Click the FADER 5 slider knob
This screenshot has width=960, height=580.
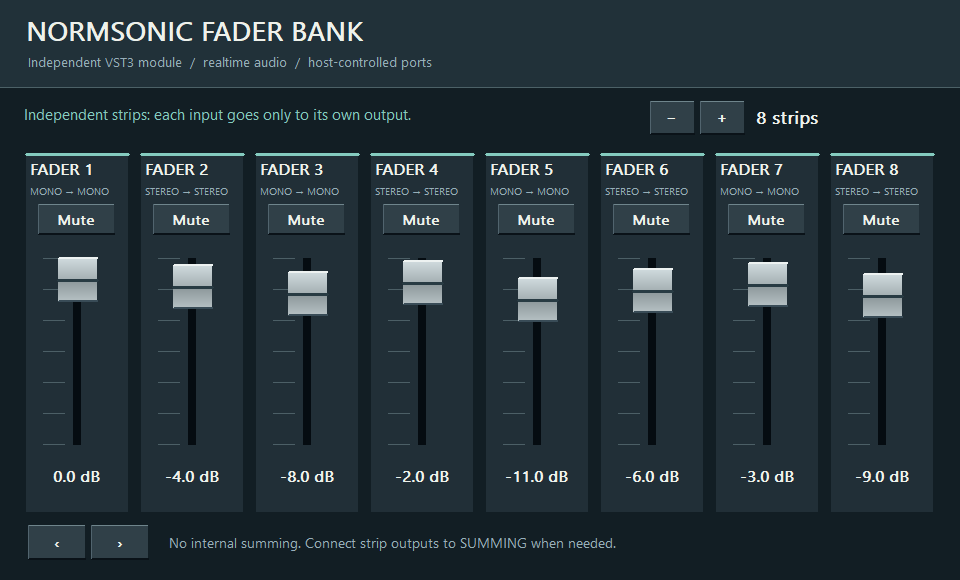538,299
